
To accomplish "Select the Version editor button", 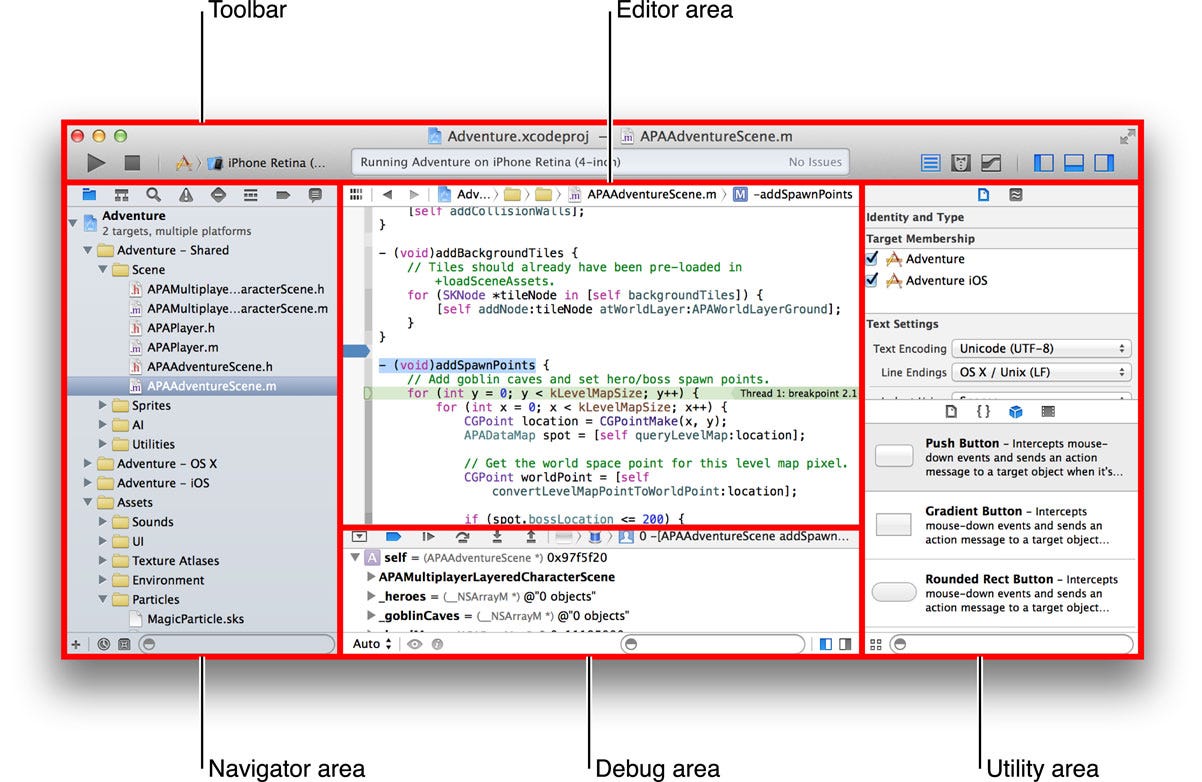I will pos(991,163).
